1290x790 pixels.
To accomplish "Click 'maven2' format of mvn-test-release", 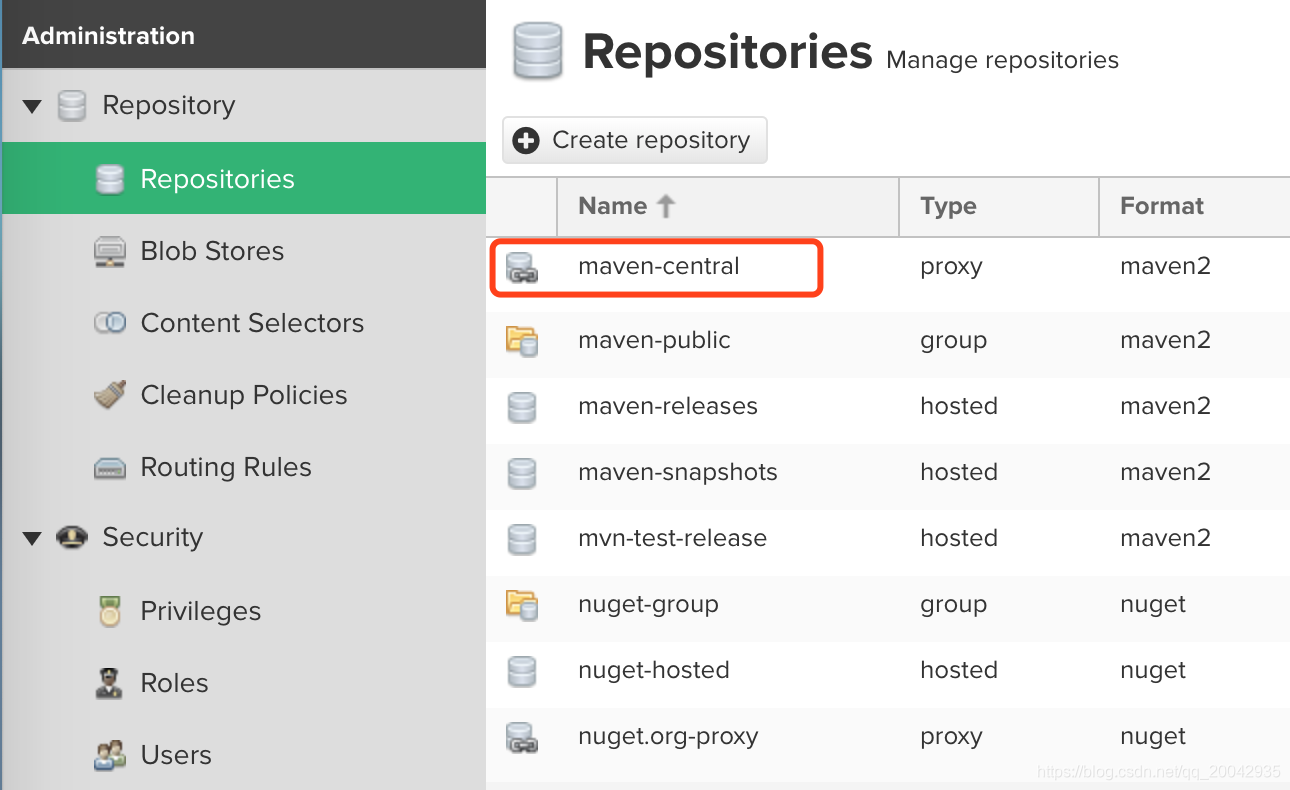I will (x=1166, y=538).
